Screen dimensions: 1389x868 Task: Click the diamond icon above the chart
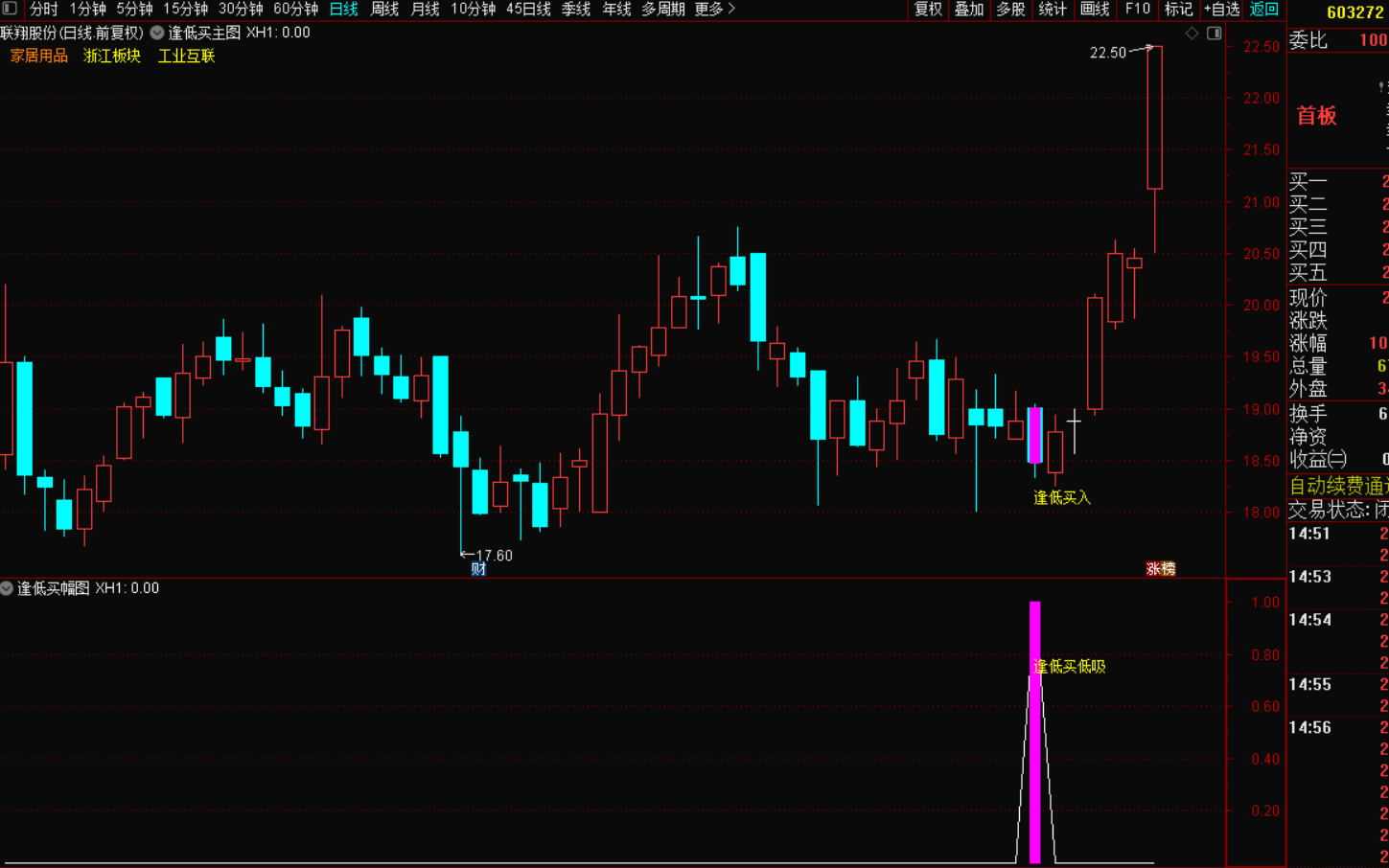1192,34
